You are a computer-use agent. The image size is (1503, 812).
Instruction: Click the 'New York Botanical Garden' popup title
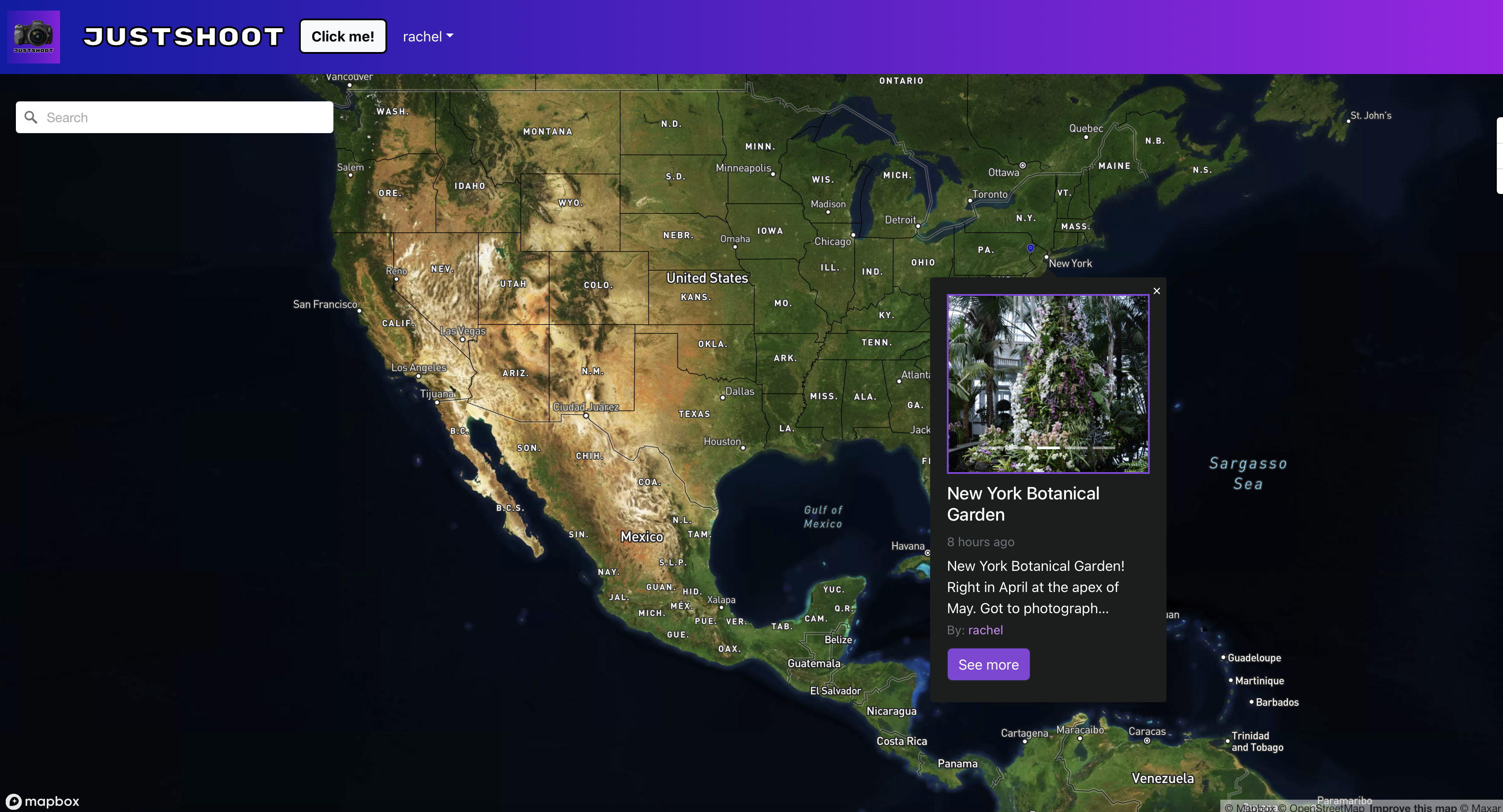point(1023,504)
